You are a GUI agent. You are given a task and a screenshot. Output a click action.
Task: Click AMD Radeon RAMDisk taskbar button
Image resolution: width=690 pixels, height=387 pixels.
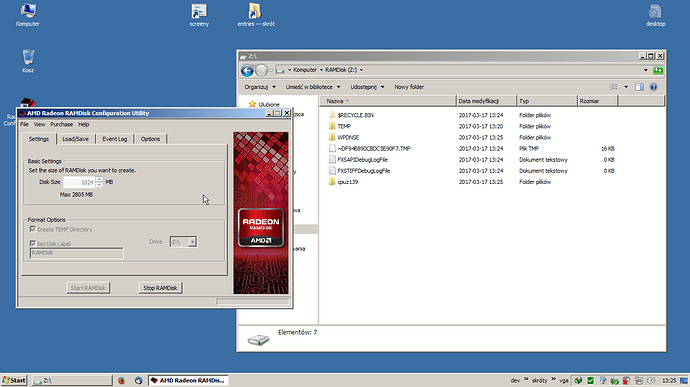(188, 380)
